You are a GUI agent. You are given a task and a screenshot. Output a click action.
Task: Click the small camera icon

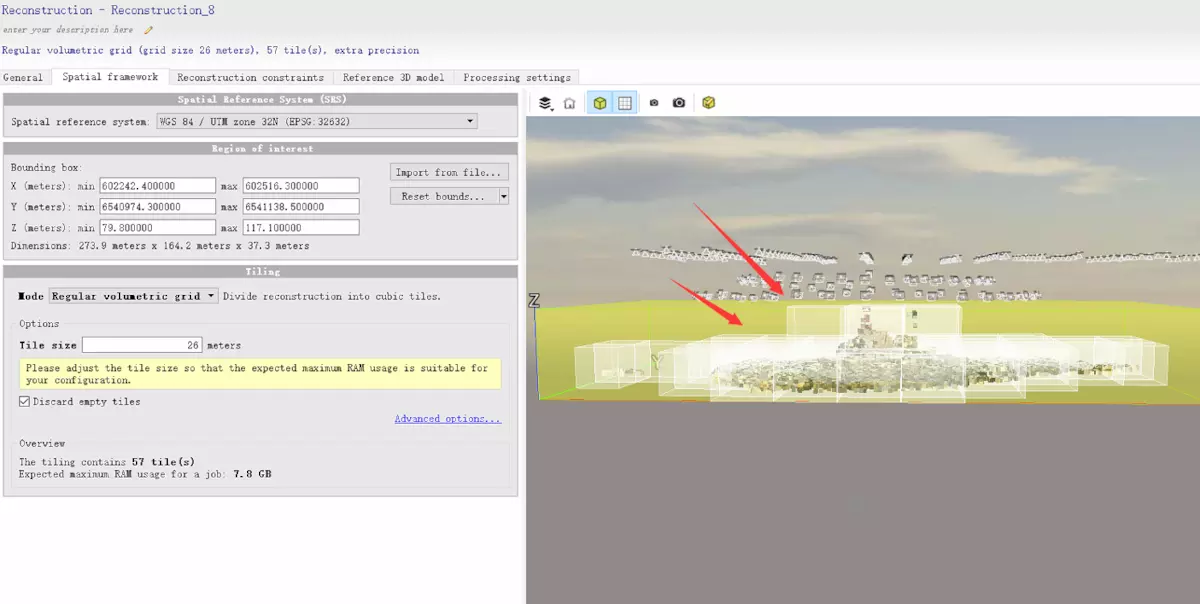654,103
